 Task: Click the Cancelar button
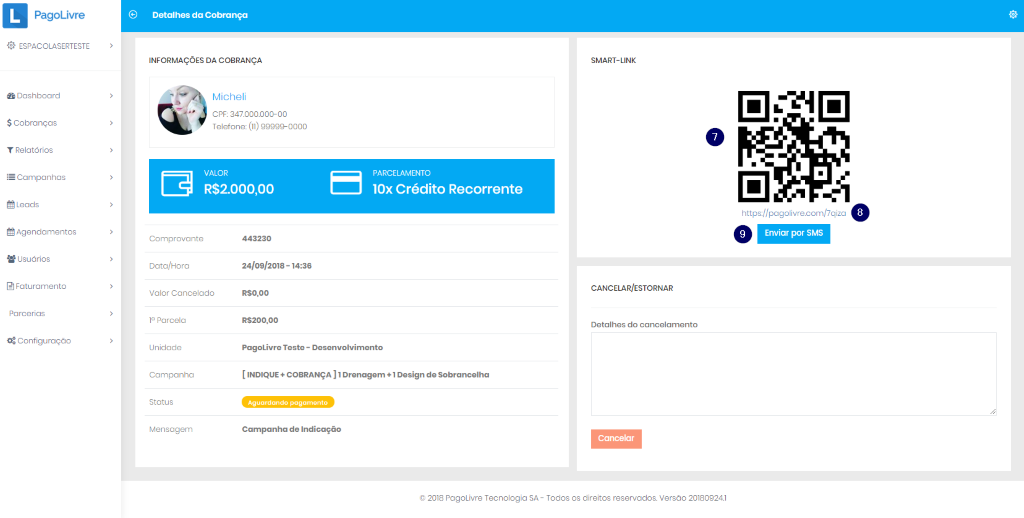tap(616, 439)
